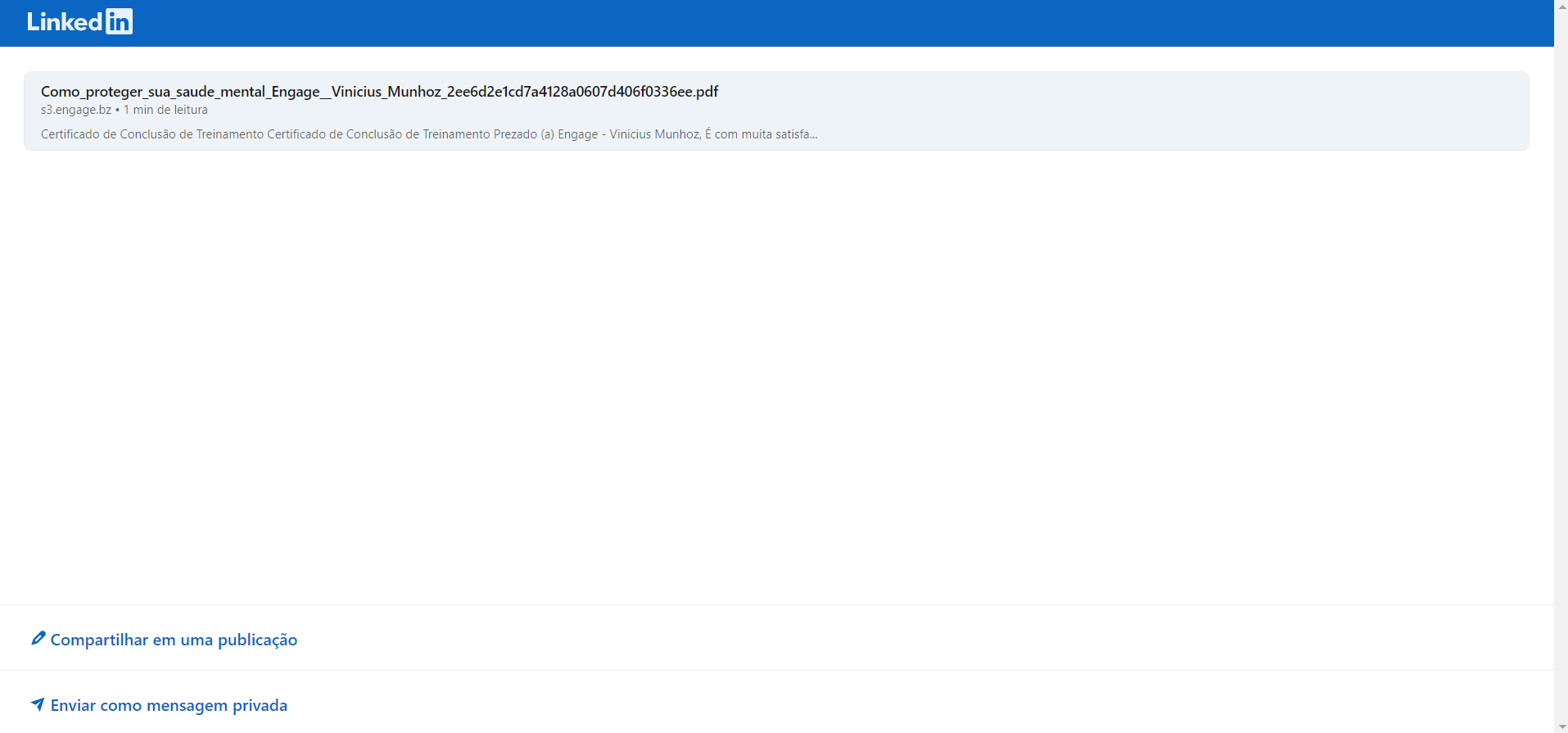This screenshot has height=733, width=1568.
Task: Choose Enviar como mensagem privada
Action: [169, 705]
